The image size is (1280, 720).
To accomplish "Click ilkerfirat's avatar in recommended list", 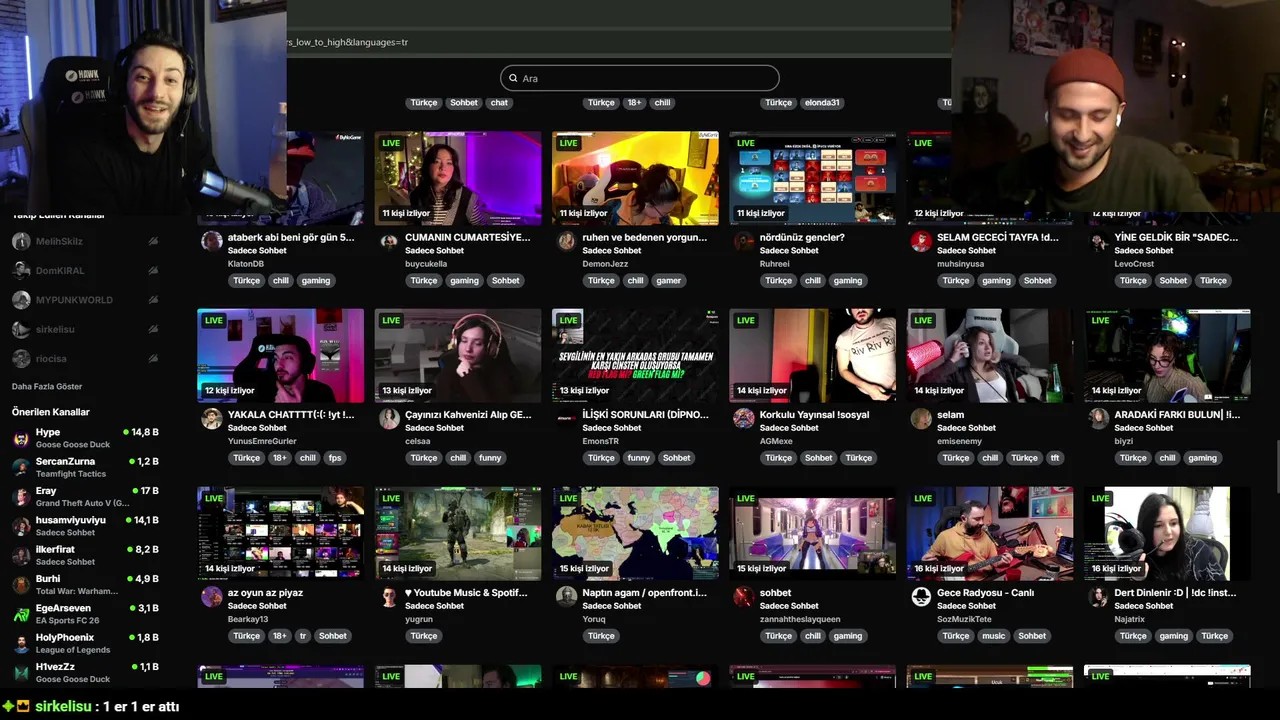I will [x=21, y=555].
